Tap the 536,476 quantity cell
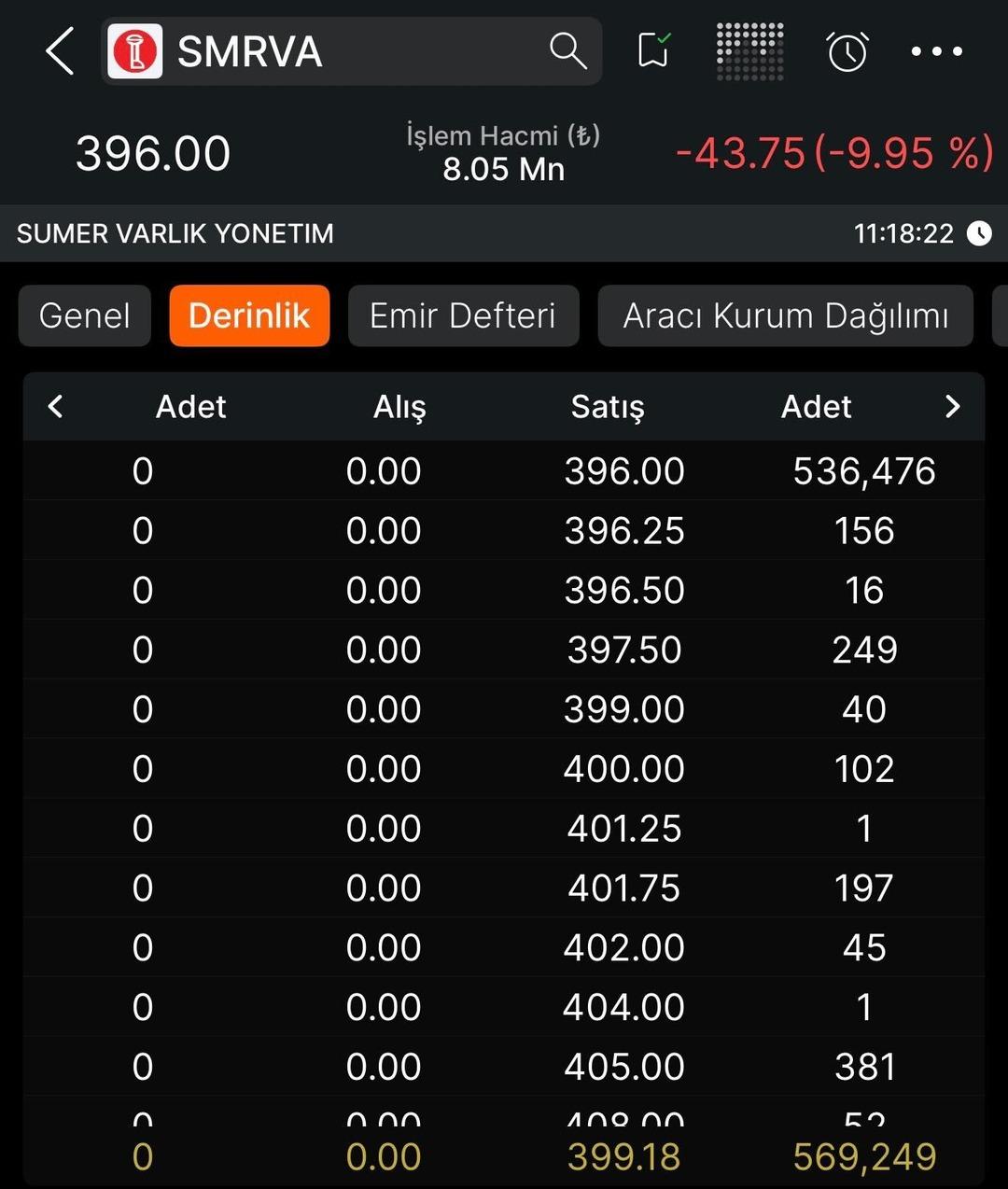Image resolution: width=1008 pixels, height=1189 pixels. pyautogui.click(x=863, y=471)
